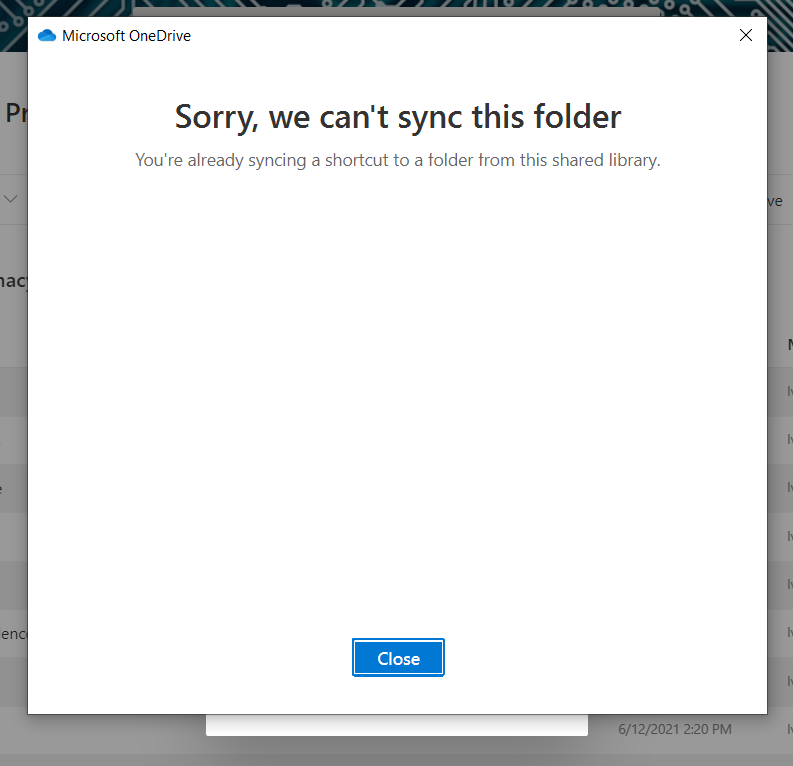Click the OneDrive cloud icon in title bar

point(47,35)
